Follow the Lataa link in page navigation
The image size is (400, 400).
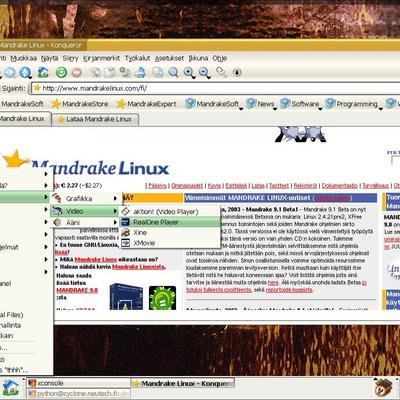(x=258, y=186)
